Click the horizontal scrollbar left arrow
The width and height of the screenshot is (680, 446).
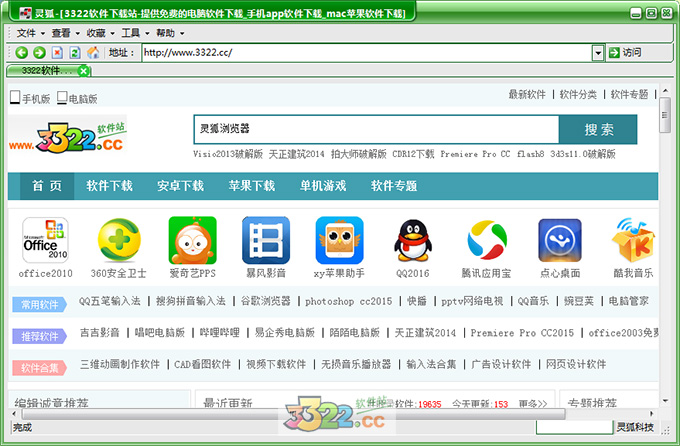click(x=14, y=413)
